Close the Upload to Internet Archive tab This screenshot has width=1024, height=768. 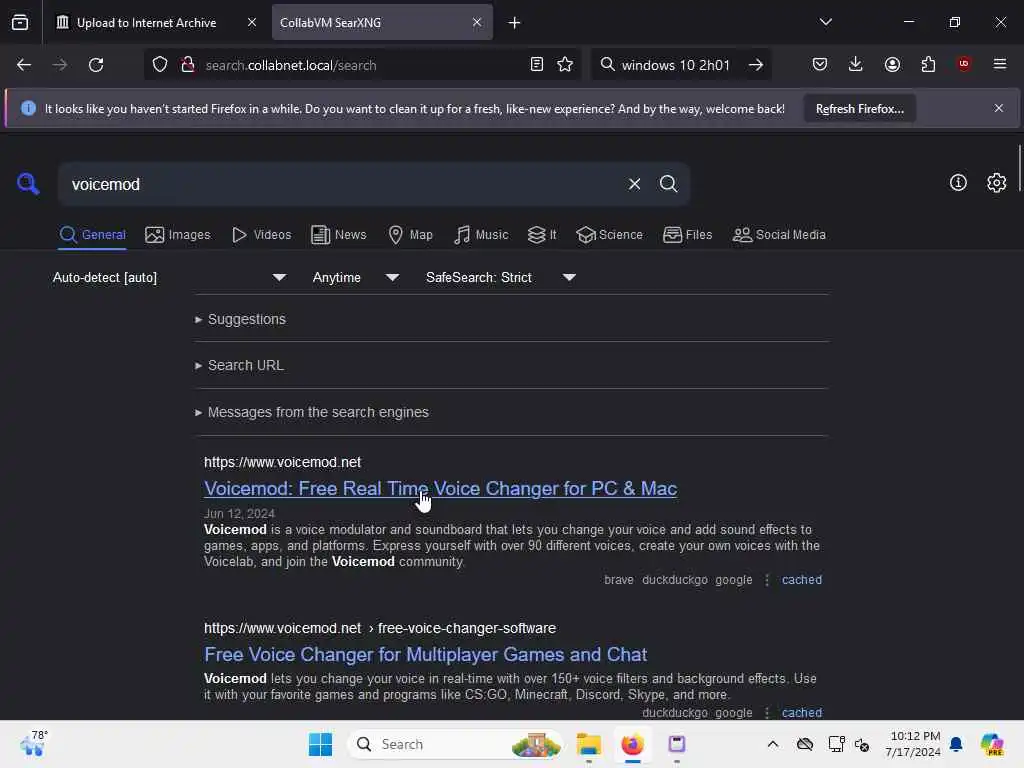click(252, 22)
